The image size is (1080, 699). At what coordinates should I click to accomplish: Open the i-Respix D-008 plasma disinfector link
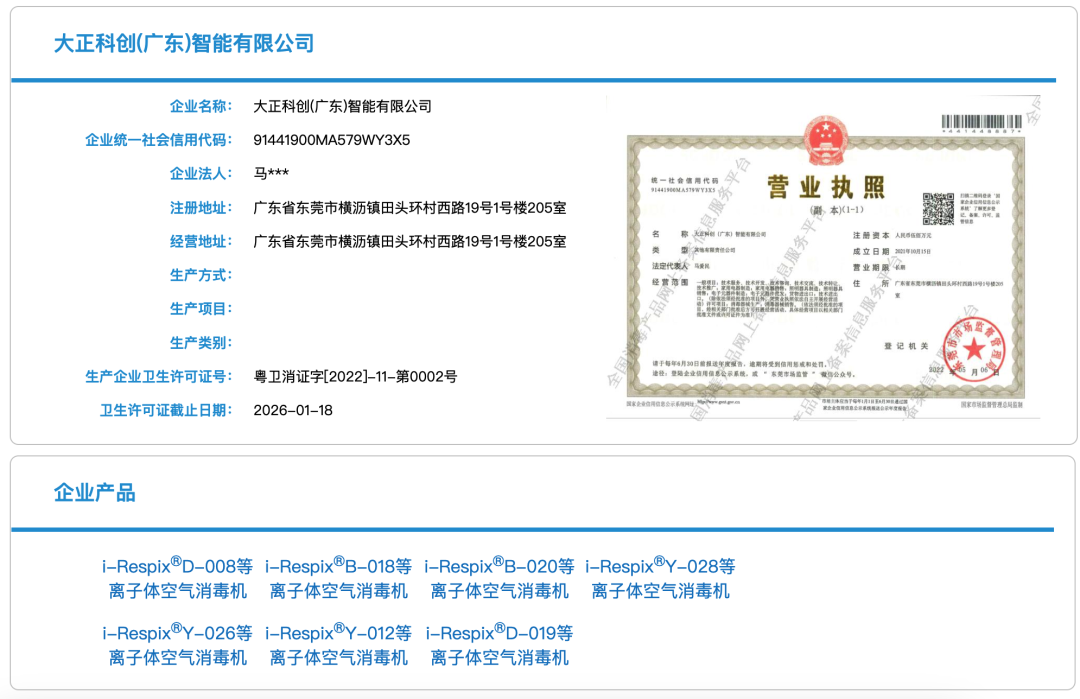click(178, 578)
